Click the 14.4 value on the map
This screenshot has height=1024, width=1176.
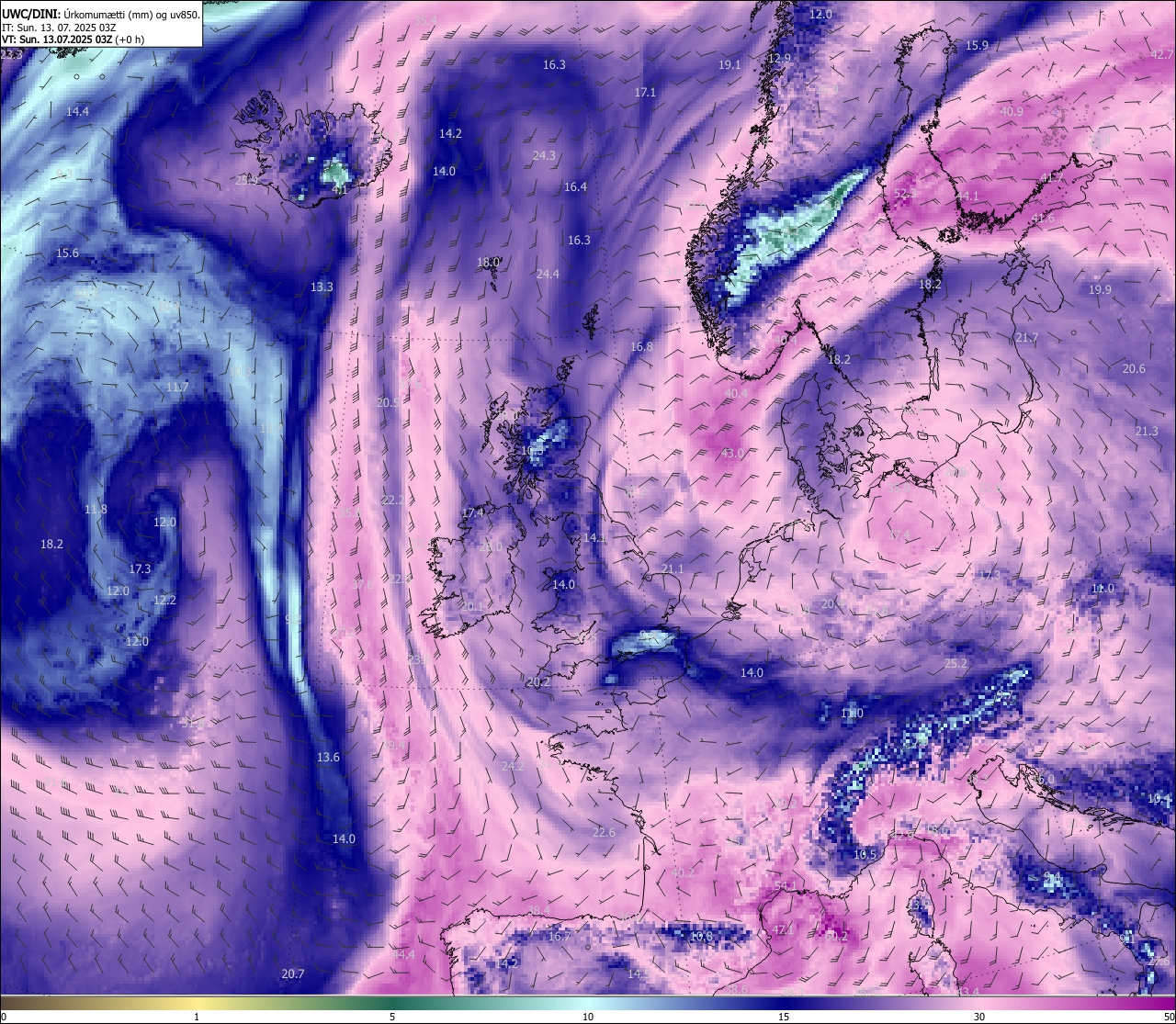(x=77, y=111)
